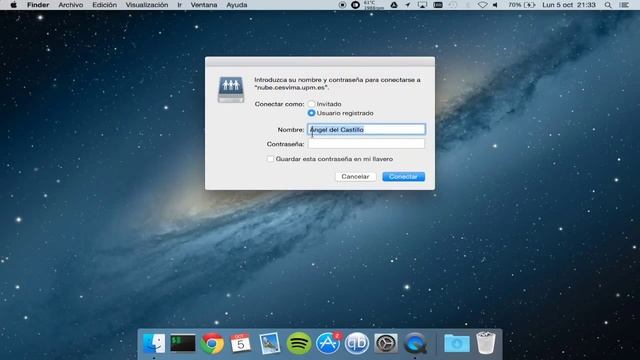This screenshot has height=360, width=640.
Task: Open the App Store dock icon
Action: [328, 343]
